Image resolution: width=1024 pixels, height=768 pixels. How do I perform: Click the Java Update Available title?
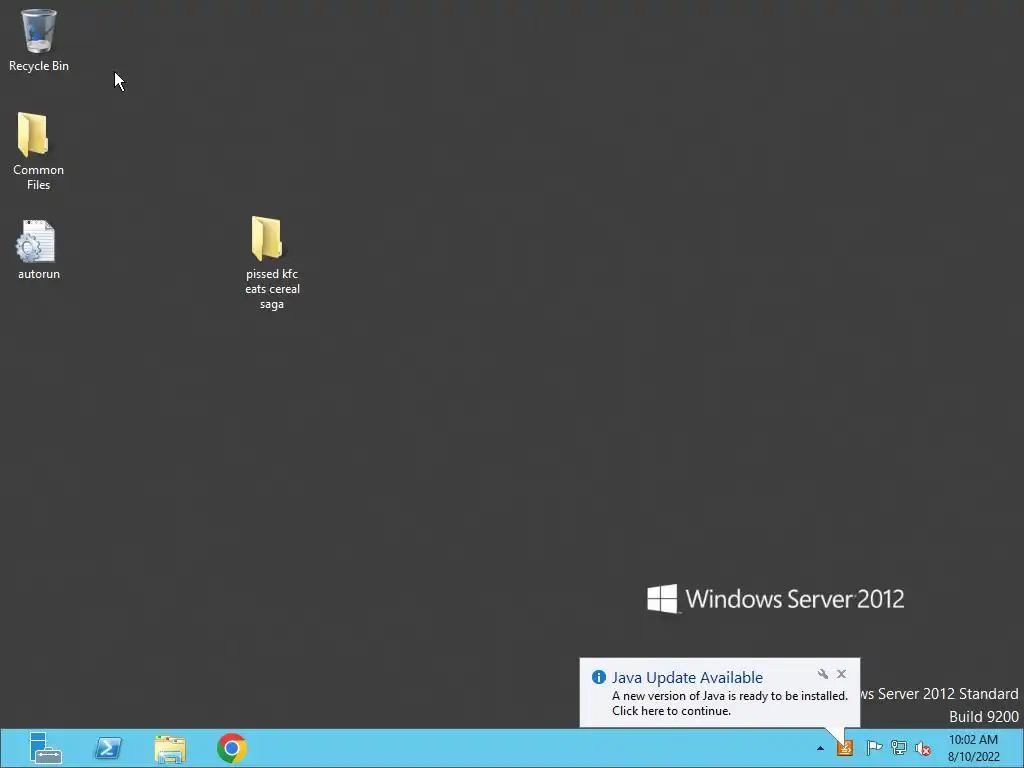687,677
